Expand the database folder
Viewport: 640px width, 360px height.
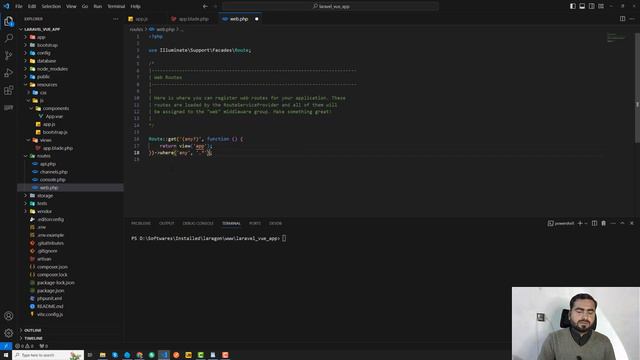(x=46, y=61)
